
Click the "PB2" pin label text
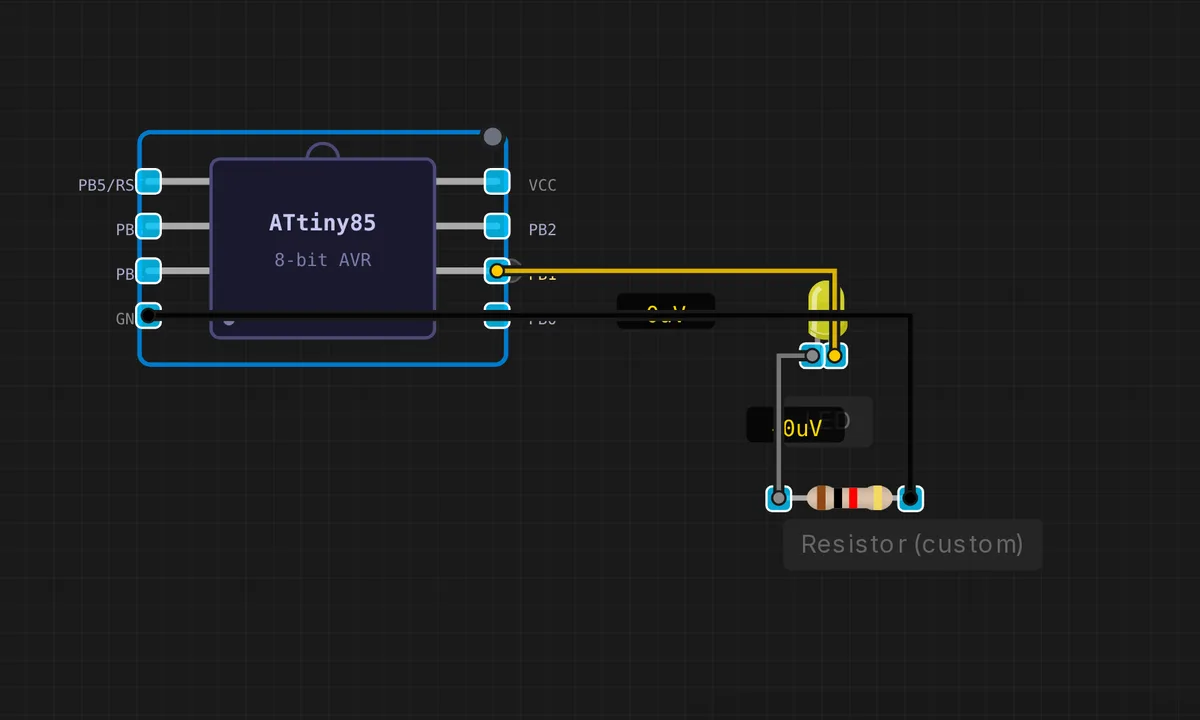(542, 230)
